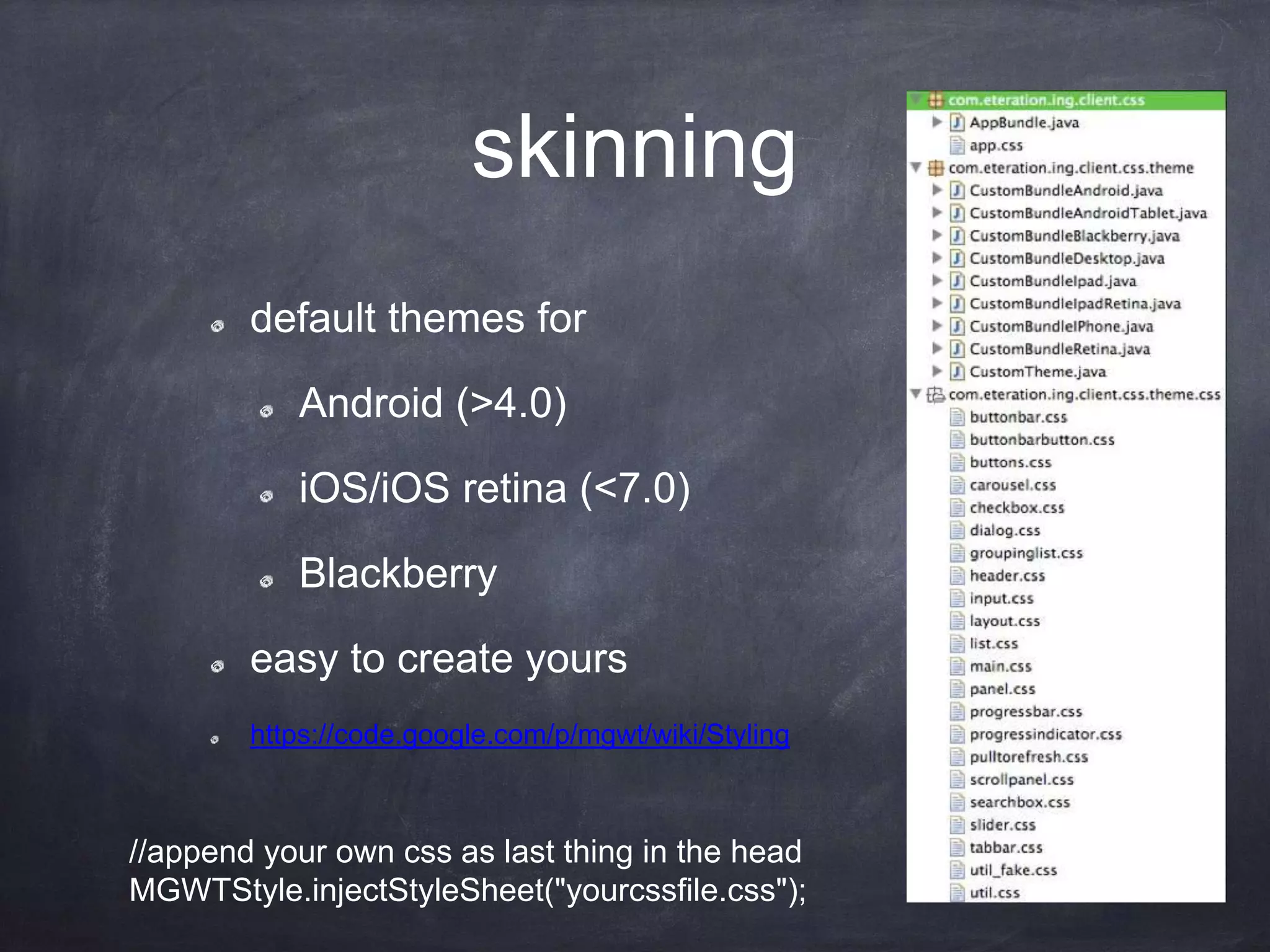Click the com.eteration.ing.client.css.theme package icon
Viewport: 1270px width, 952px height.
936,168
